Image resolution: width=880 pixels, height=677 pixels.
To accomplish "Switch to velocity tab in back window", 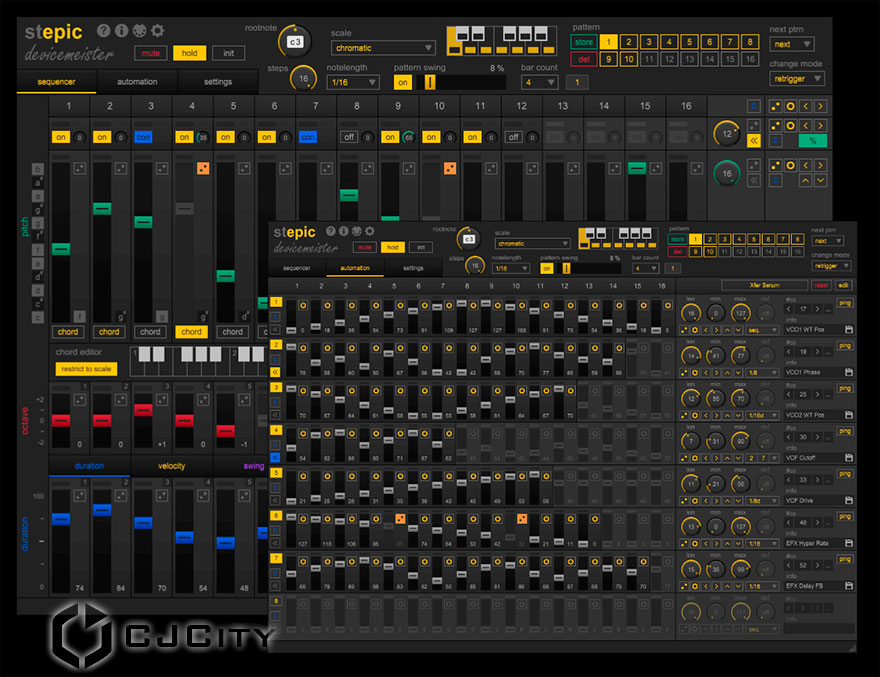I will [x=171, y=466].
